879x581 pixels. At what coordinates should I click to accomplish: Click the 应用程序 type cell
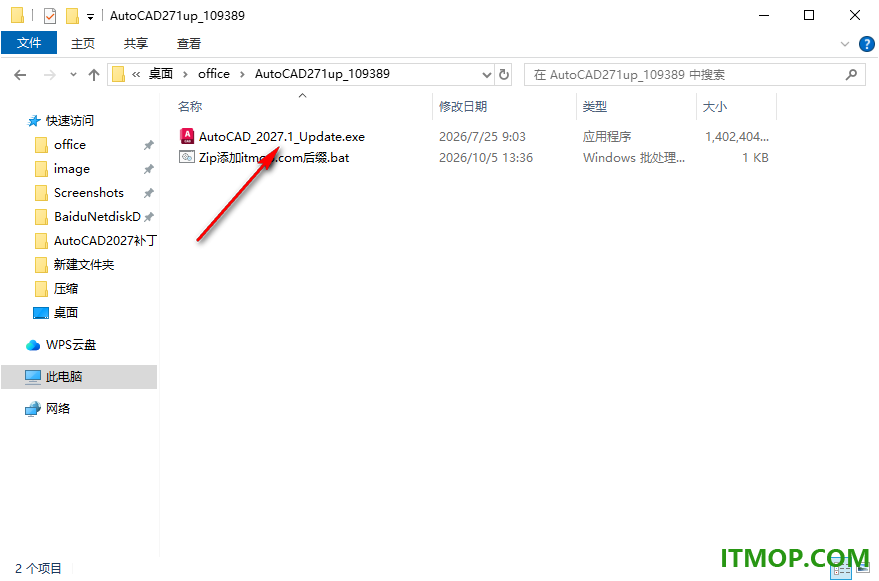[x=607, y=137]
